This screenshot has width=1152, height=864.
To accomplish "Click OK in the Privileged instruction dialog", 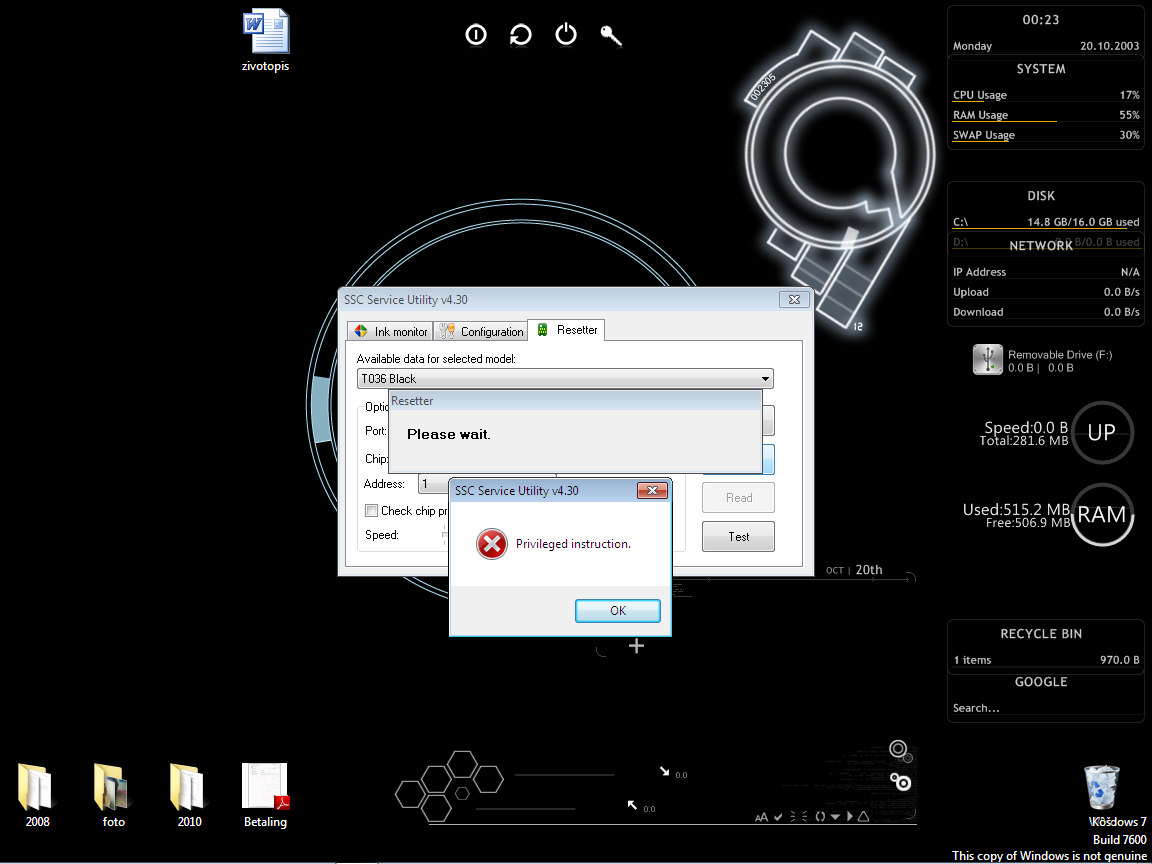I will point(618,611).
